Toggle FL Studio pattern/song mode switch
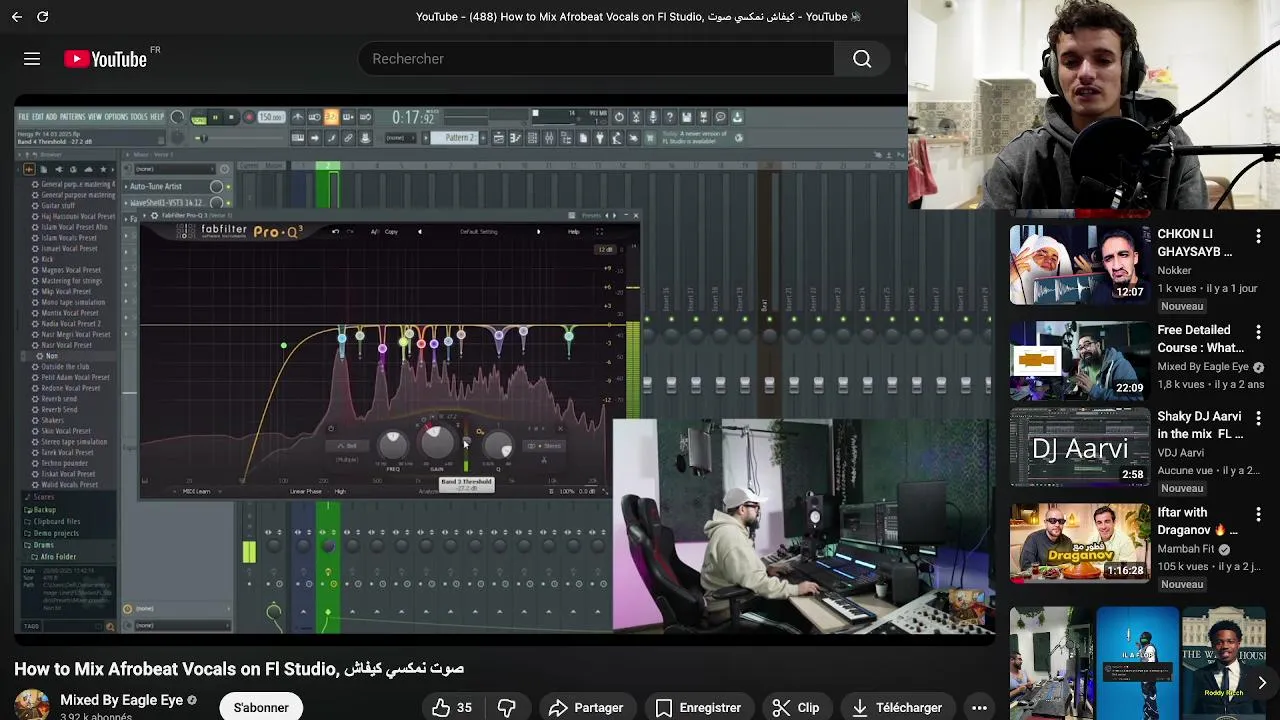This screenshot has height=720, width=1280. [x=199, y=119]
